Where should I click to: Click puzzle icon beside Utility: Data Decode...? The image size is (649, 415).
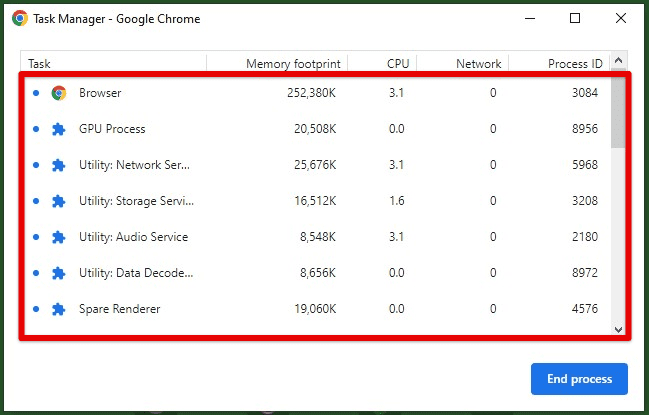59,273
